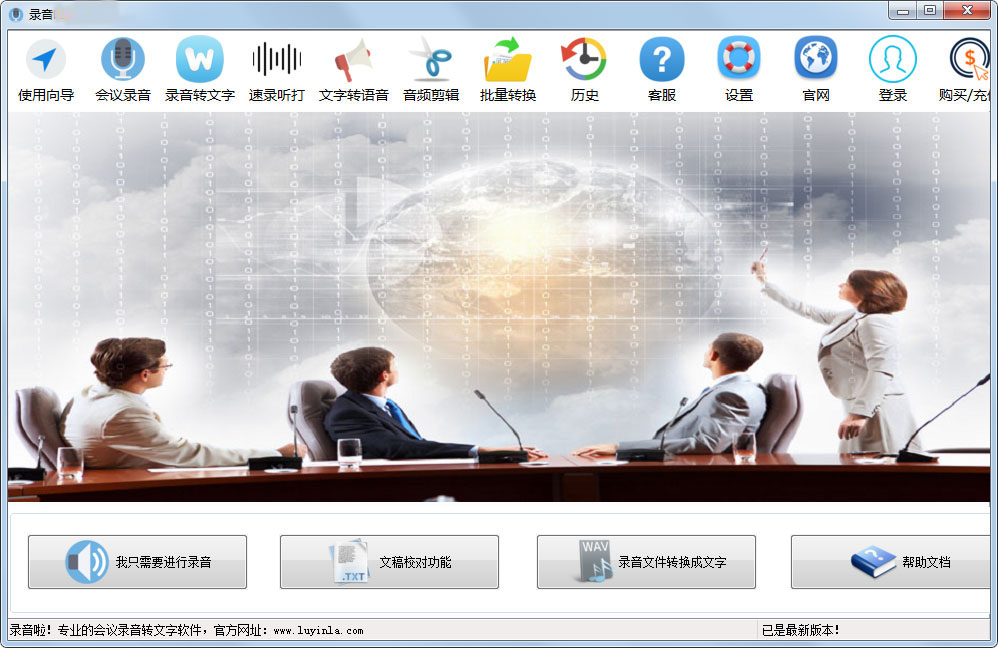998x648 pixels.
Task: Contact 客服 customer service
Action: point(661,67)
